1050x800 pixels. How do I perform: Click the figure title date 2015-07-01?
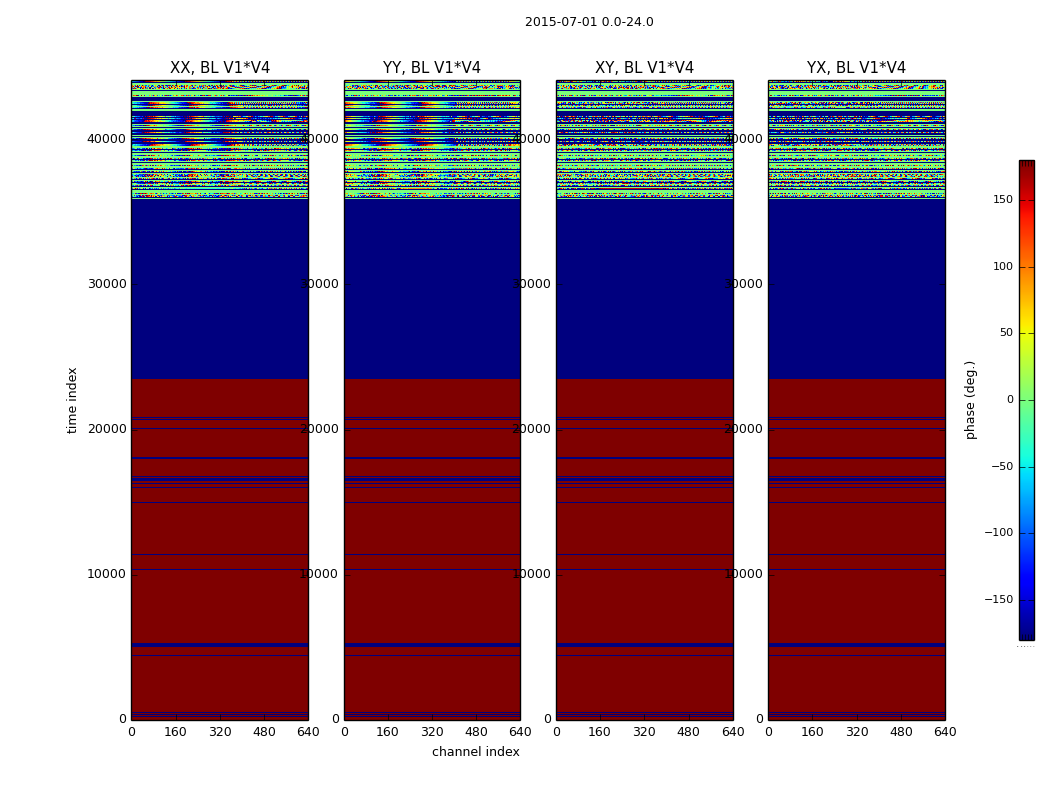[x=558, y=22]
